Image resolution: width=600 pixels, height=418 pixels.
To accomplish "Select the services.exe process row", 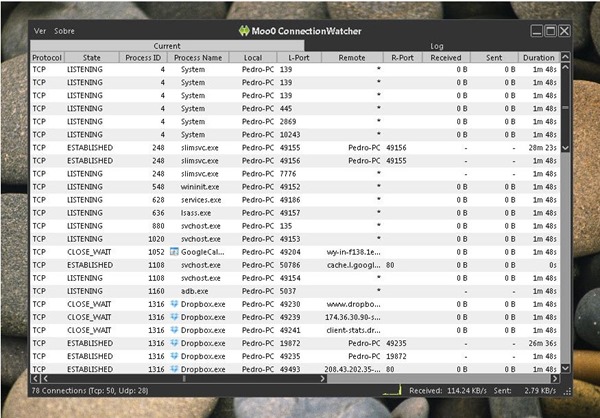I will (295, 200).
